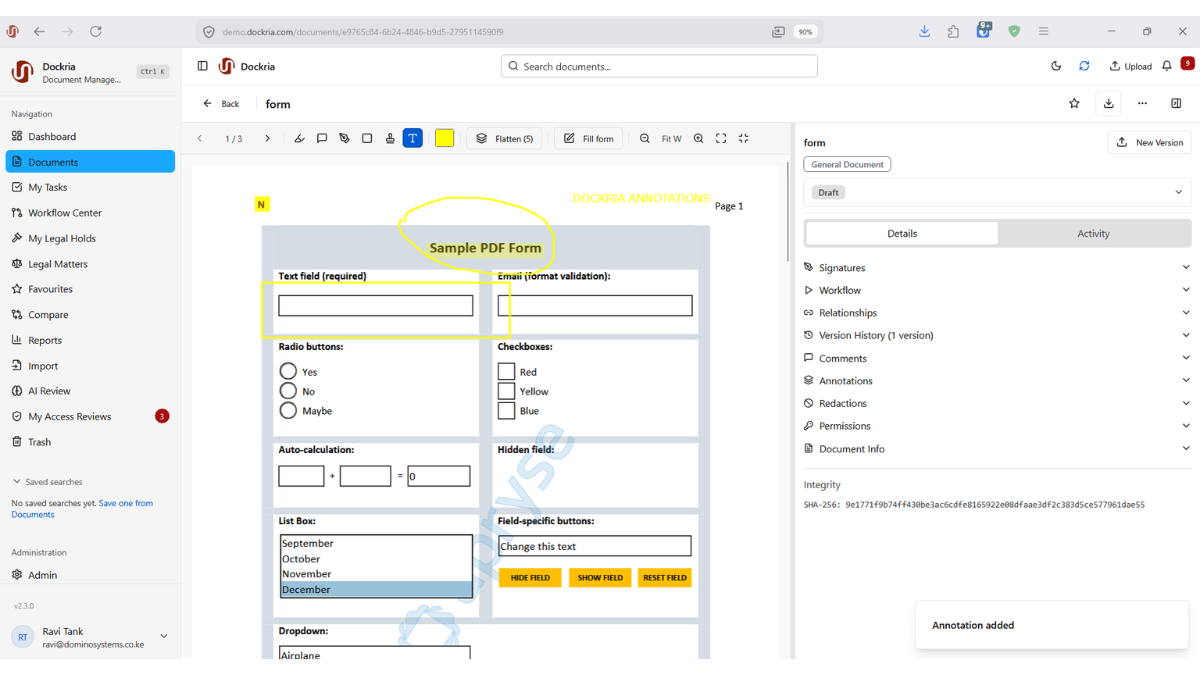Select the No radio button
Image resolution: width=1200 pixels, height=675 pixels.
pyautogui.click(x=288, y=391)
